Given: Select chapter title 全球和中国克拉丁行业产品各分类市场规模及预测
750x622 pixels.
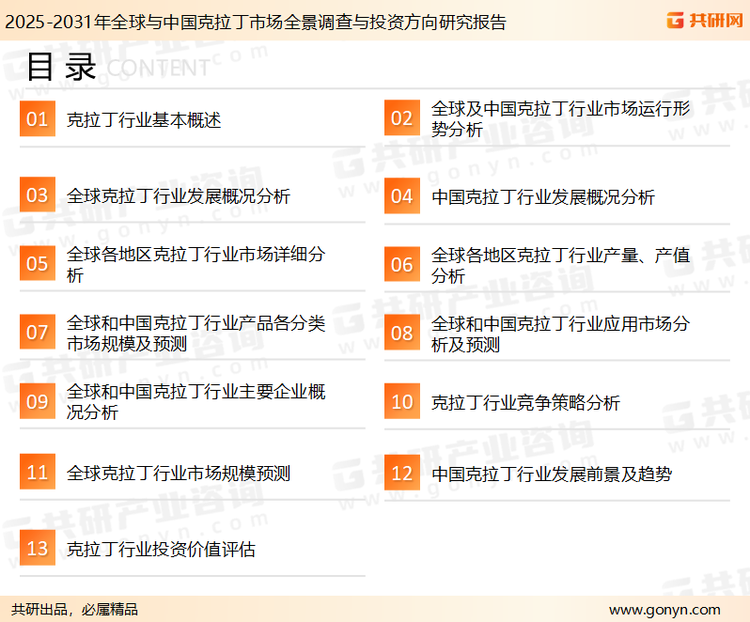Looking at the screenshot, I should [196, 333].
